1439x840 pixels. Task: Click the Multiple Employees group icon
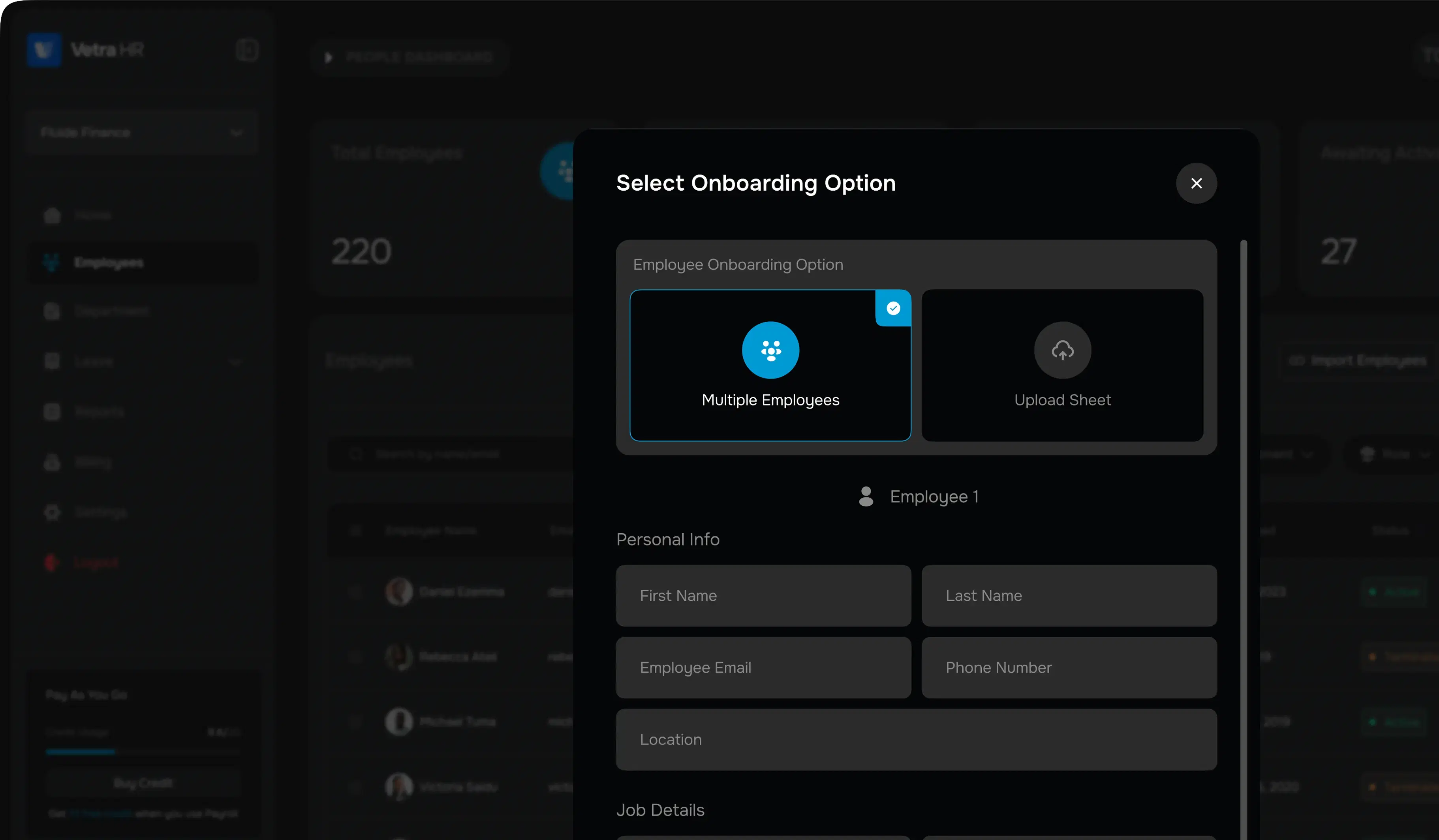[x=770, y=350]
